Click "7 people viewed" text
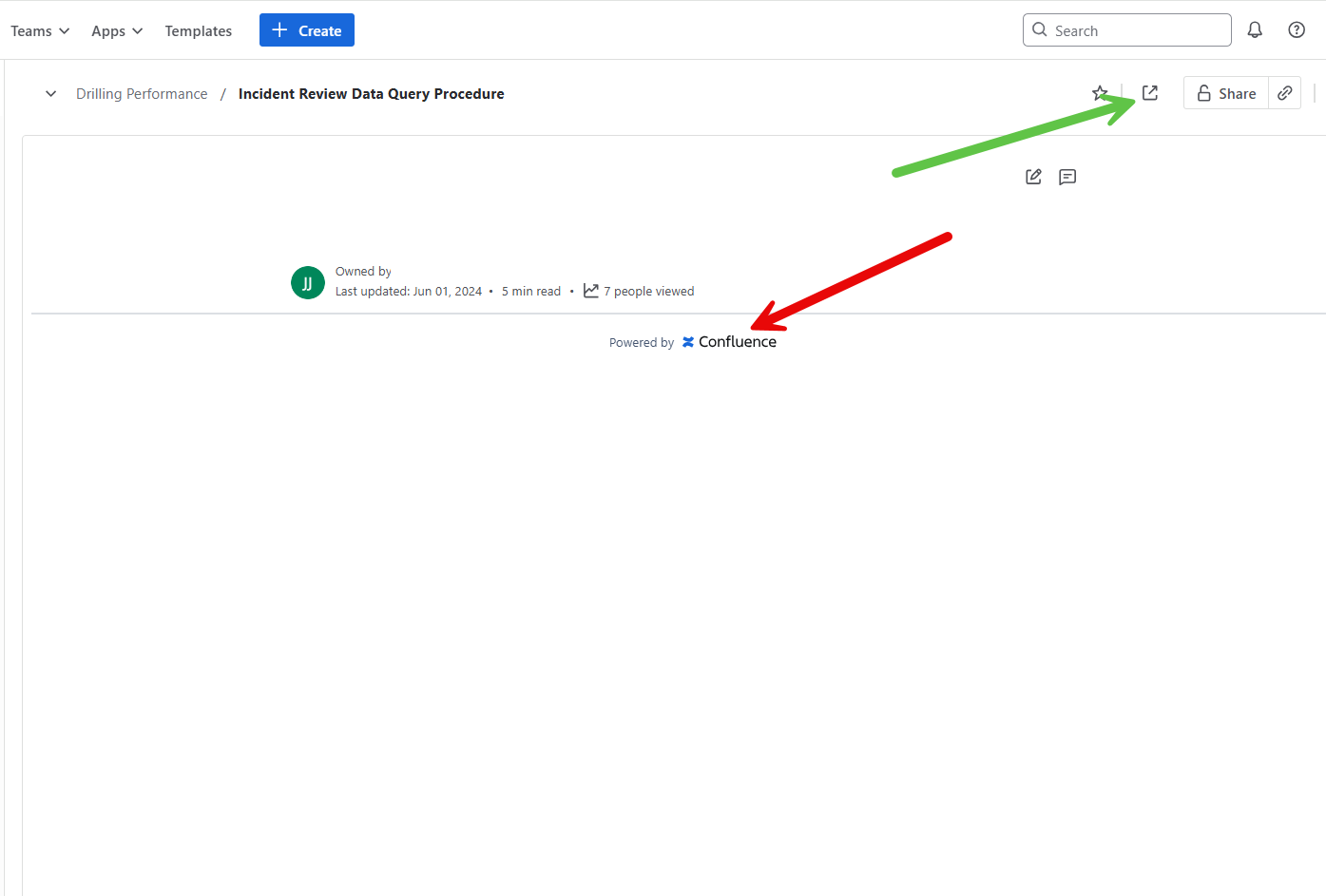This screenshot has width=1326, height=896. click(649, 291)
